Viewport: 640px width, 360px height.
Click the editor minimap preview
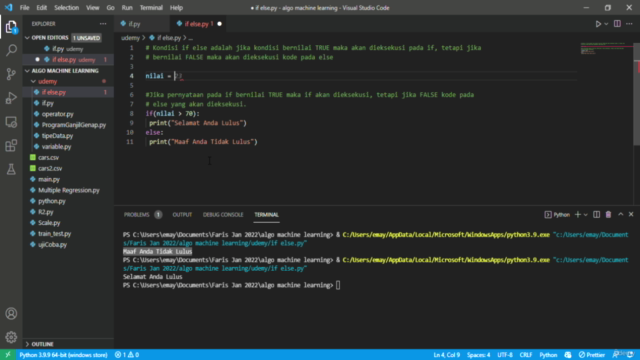click(606, 49)
